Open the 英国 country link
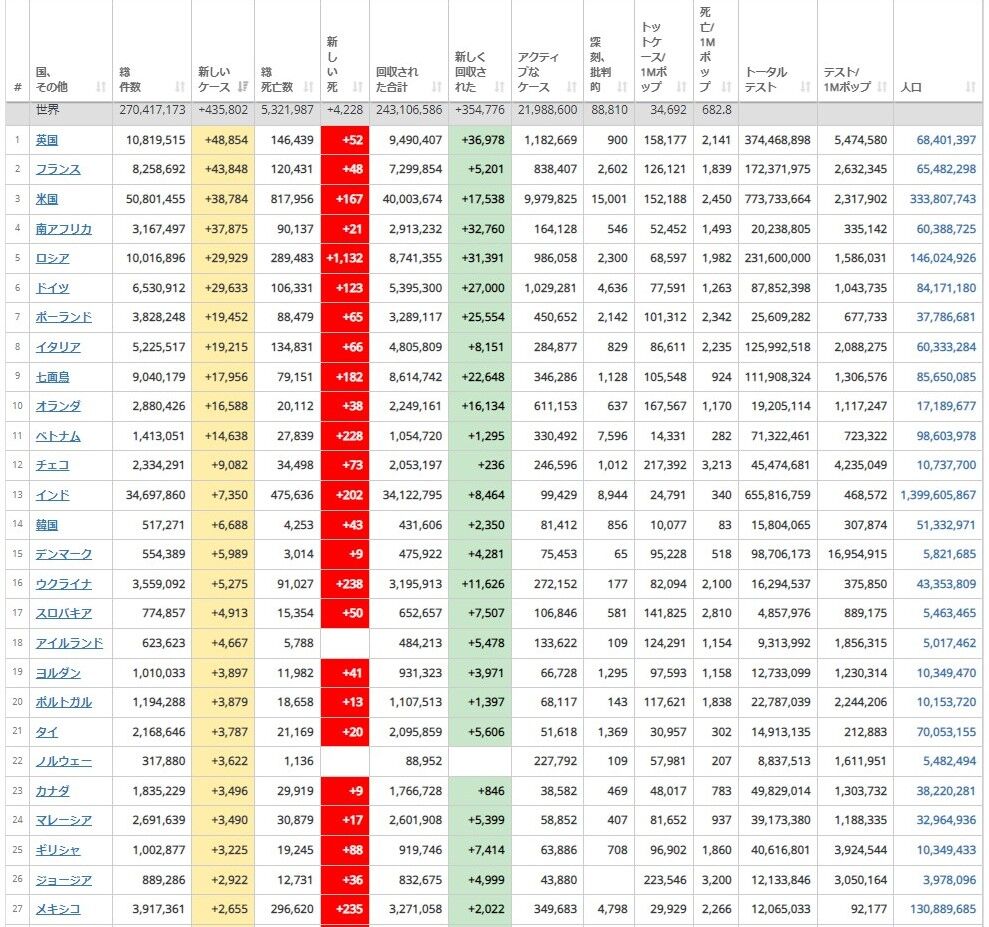The width and height of the screenshot is (989, 927). click(47, 140)
